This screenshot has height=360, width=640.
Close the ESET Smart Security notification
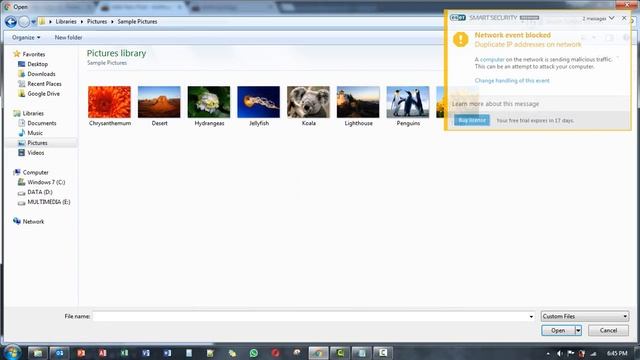(624, 18)
